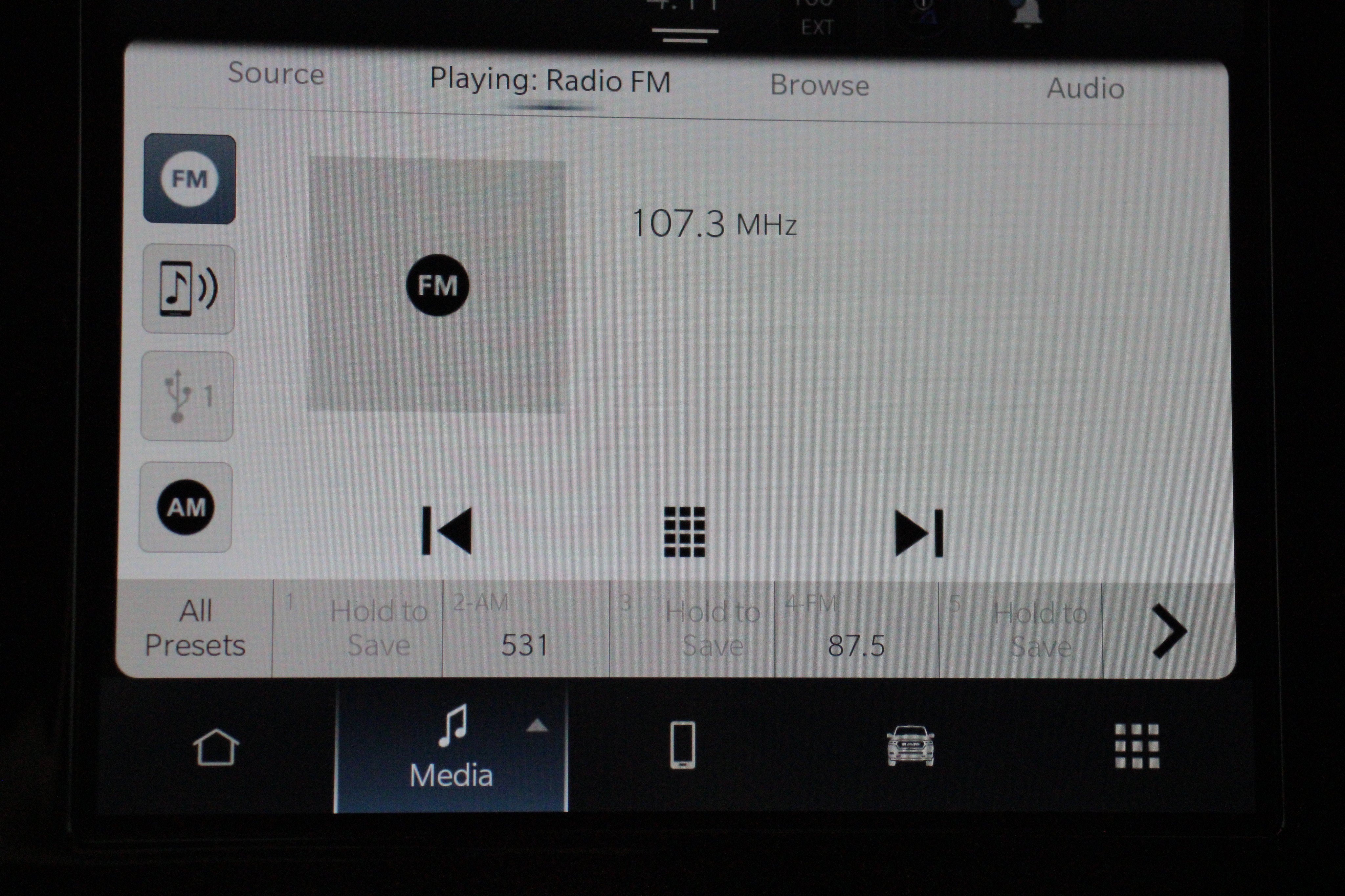The height and width of the screenshot is (896, 1345).
Task: Switch to Bluetooth phone audio source
Action: 188,289
